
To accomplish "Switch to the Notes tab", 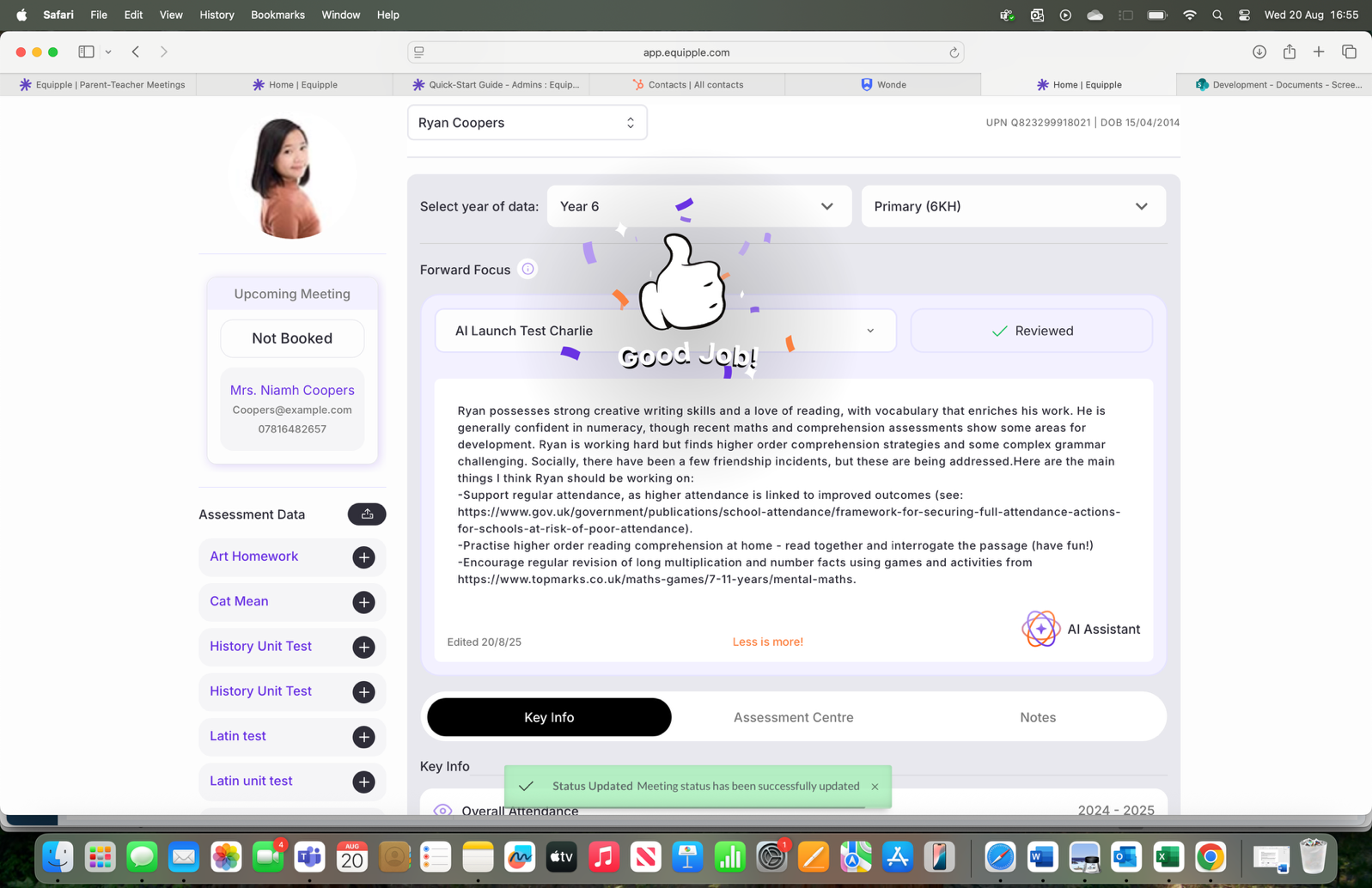I will point(1038,717).
